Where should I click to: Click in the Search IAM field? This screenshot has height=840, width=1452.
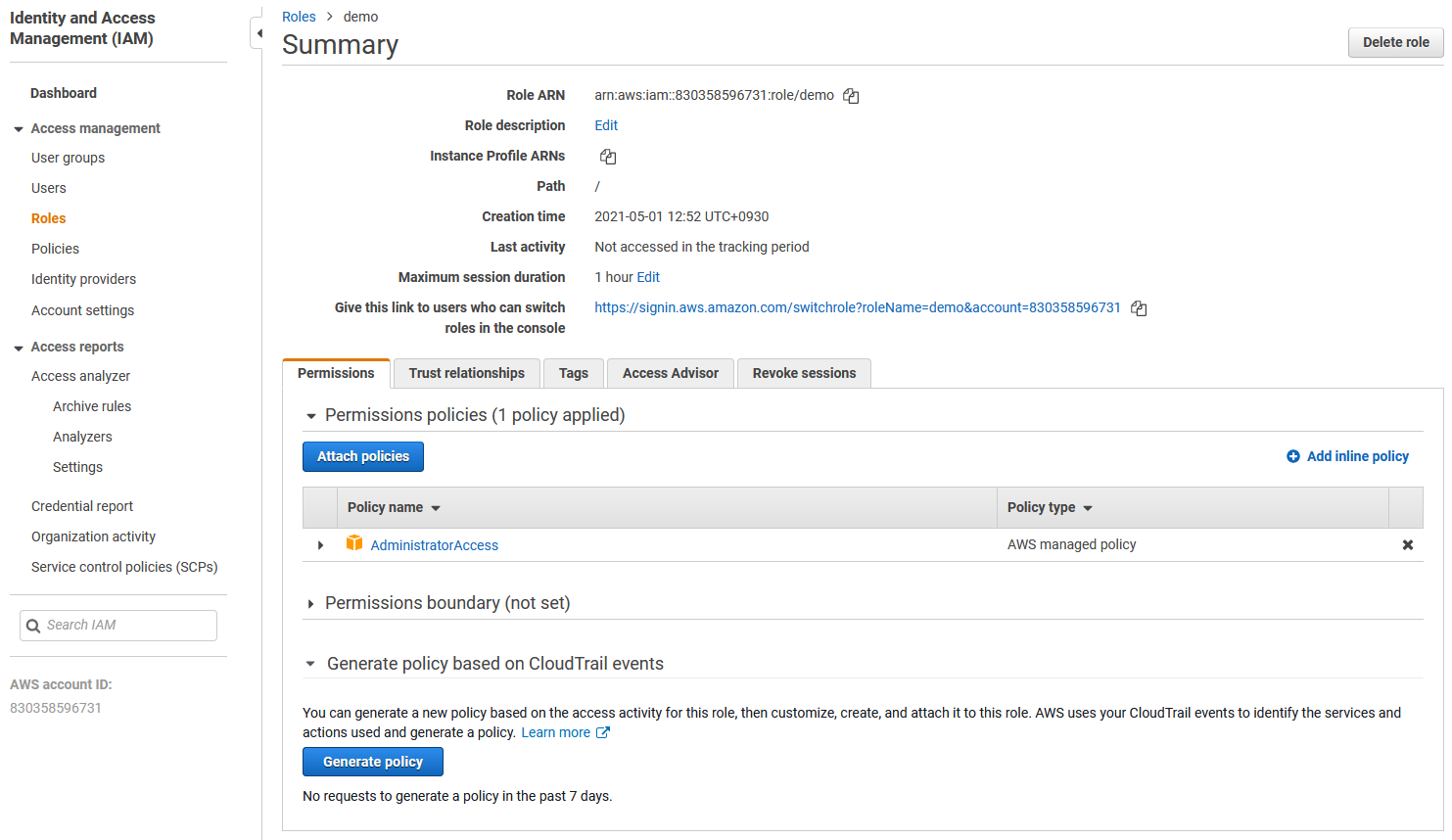click(x=118, y=626)
